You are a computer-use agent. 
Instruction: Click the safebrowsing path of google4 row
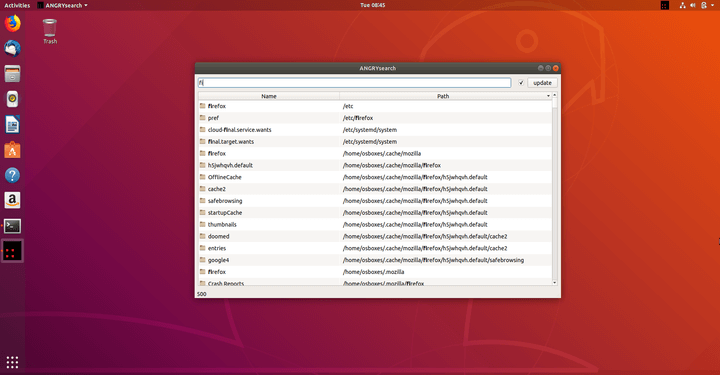pos(433,260)
